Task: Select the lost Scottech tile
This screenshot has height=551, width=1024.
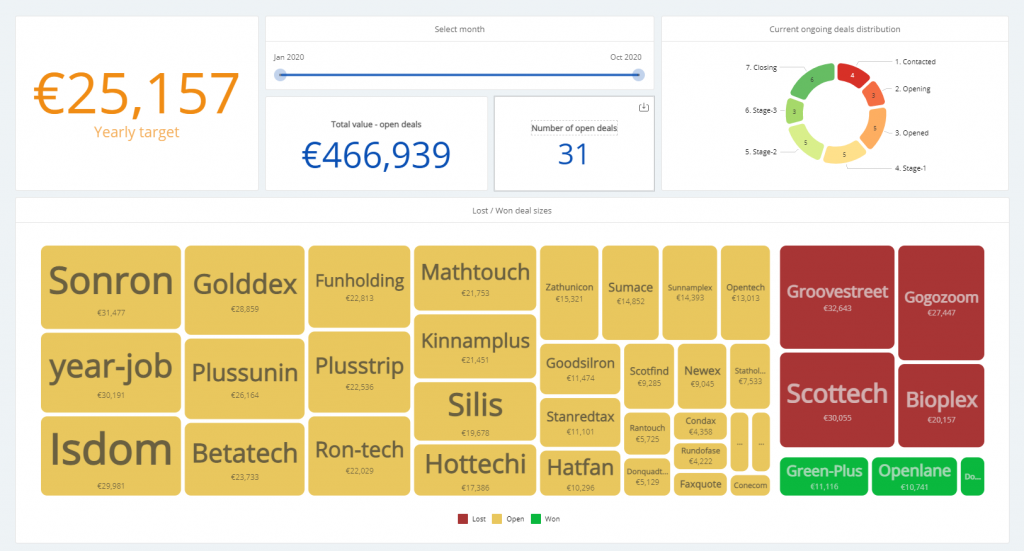Action: [837, 400]
